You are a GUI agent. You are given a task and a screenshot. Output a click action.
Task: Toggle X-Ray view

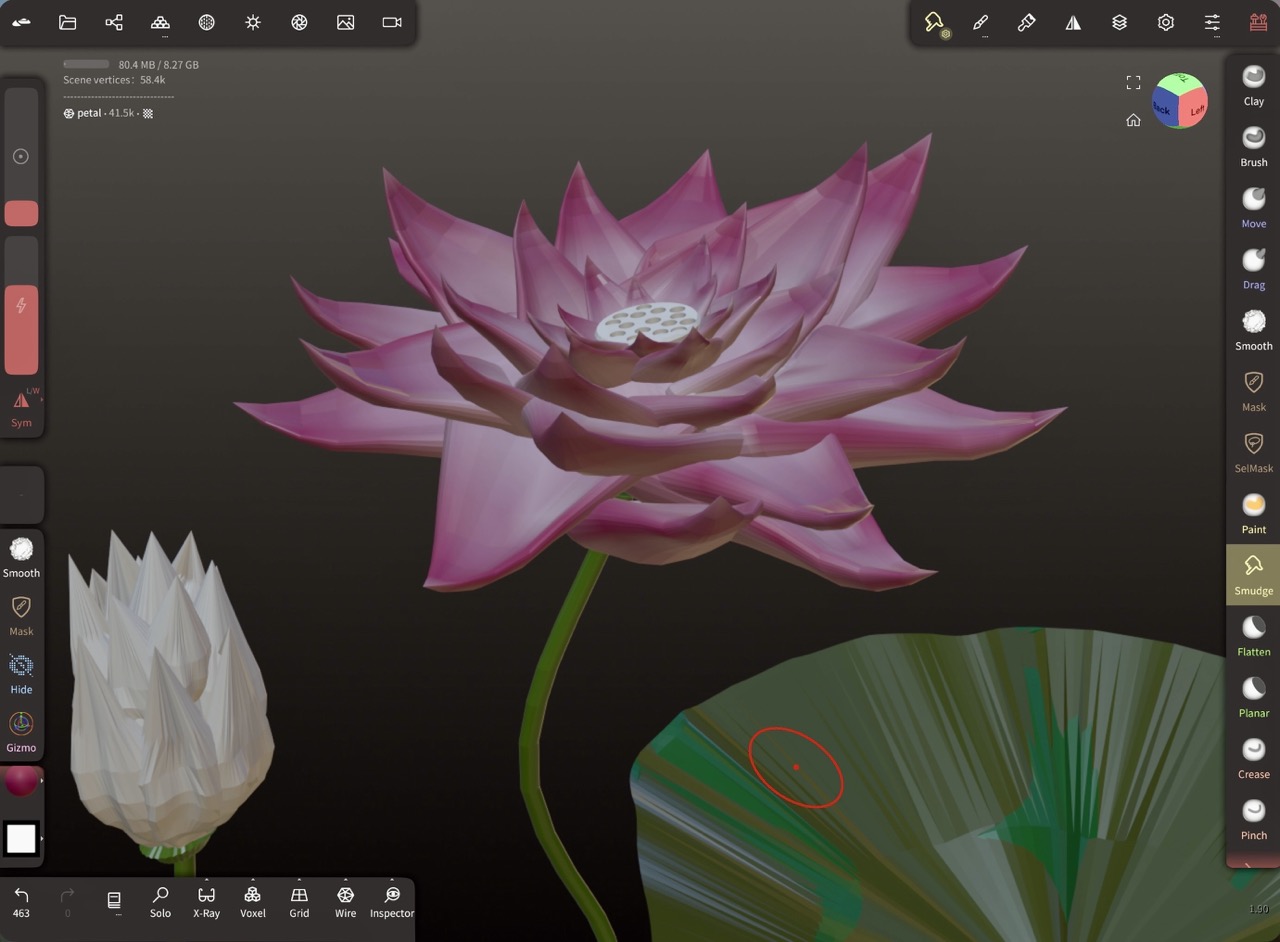tap(206, 901)
